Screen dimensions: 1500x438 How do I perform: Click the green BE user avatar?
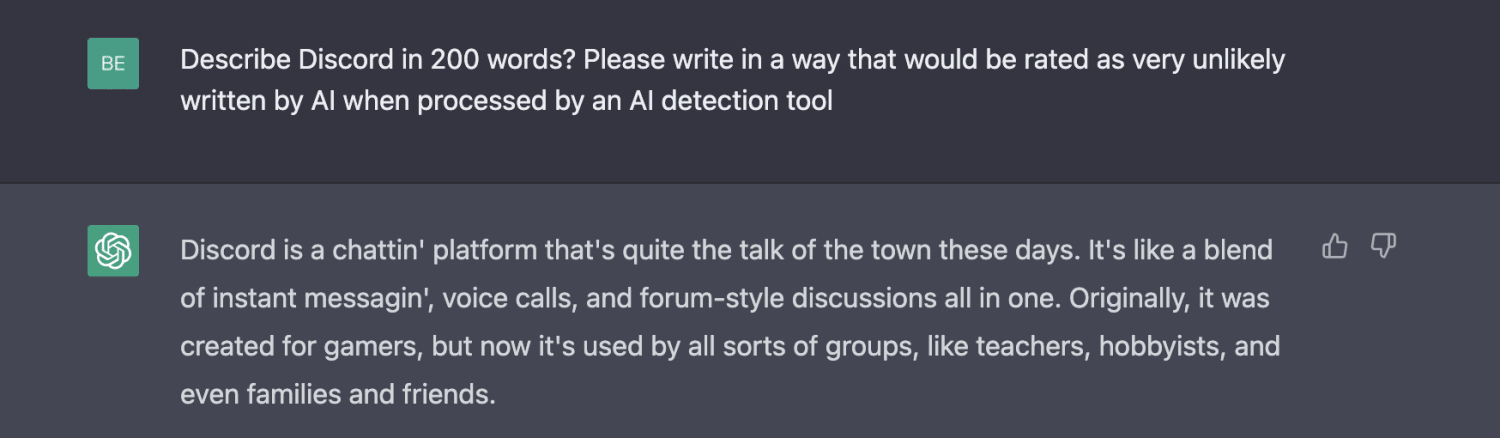[x=113, y=63]
